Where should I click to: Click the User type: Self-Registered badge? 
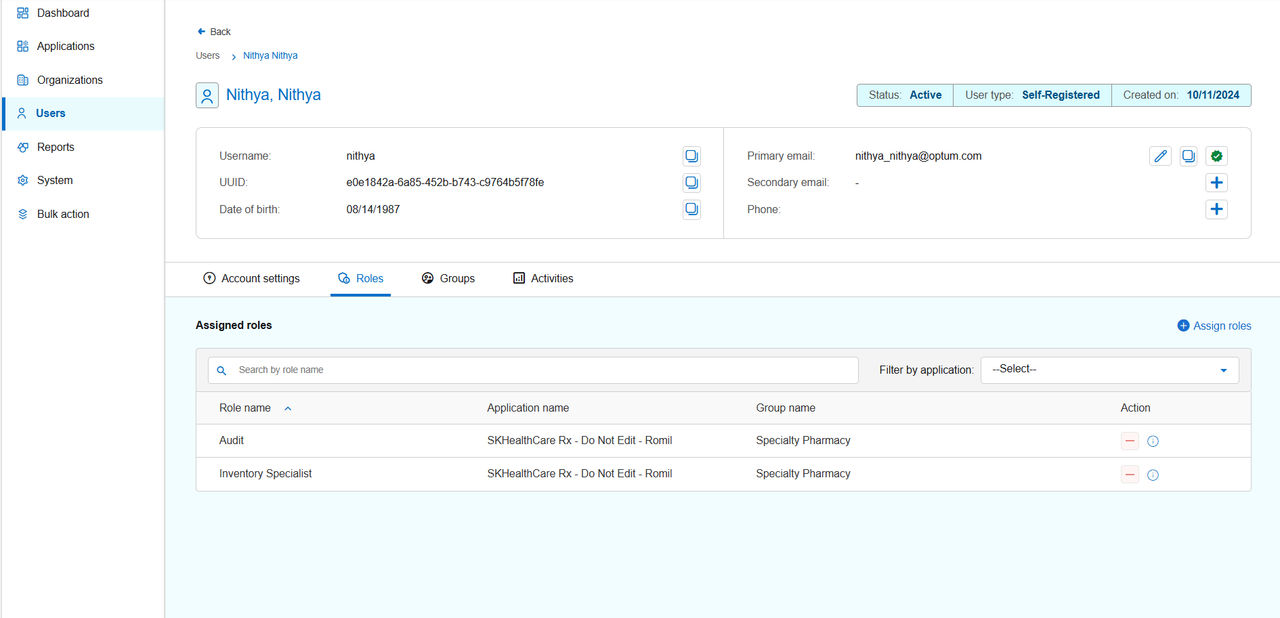coord(1032,95)
